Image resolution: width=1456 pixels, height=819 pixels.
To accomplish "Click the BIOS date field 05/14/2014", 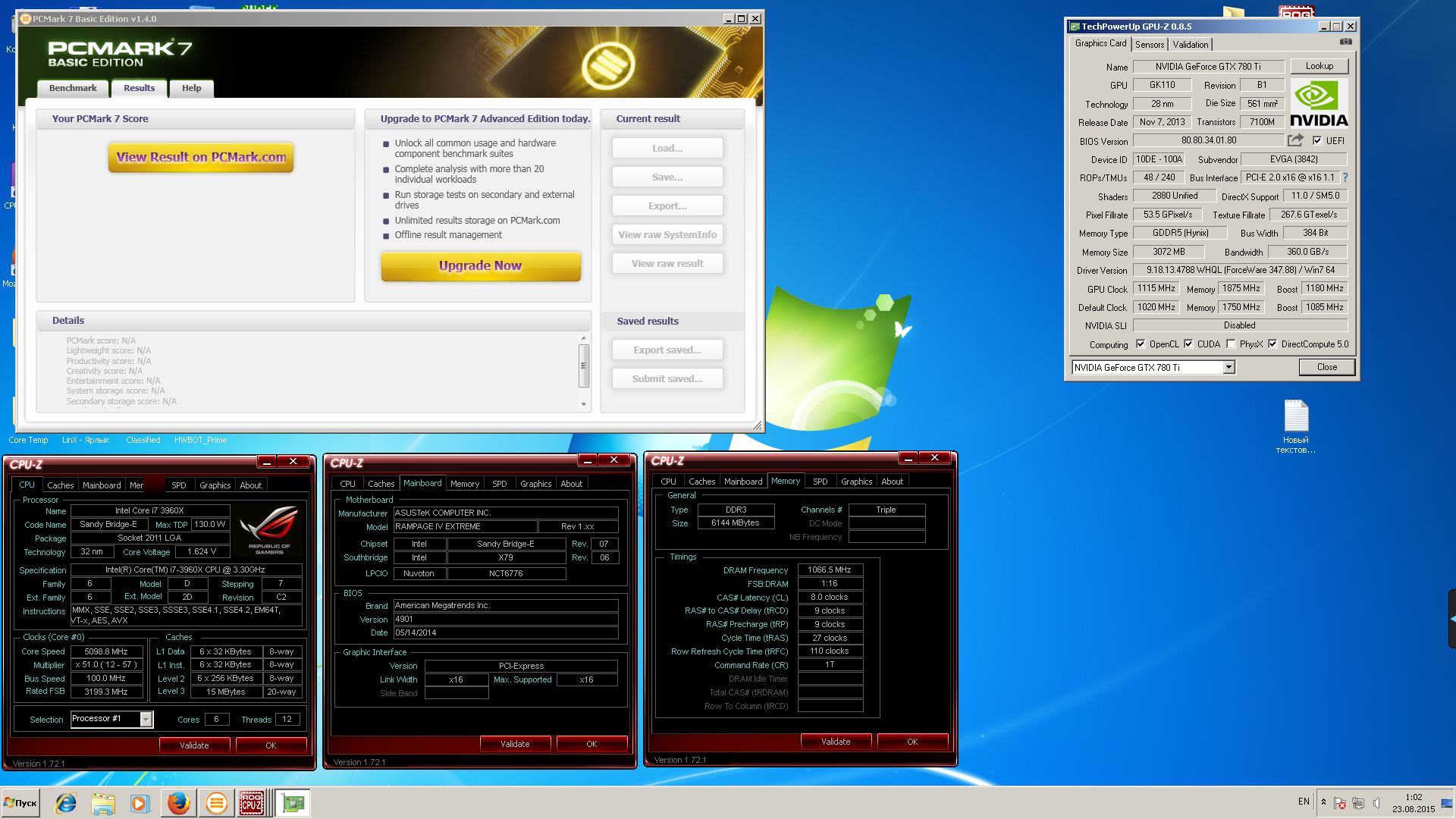I will click(506, 632).
